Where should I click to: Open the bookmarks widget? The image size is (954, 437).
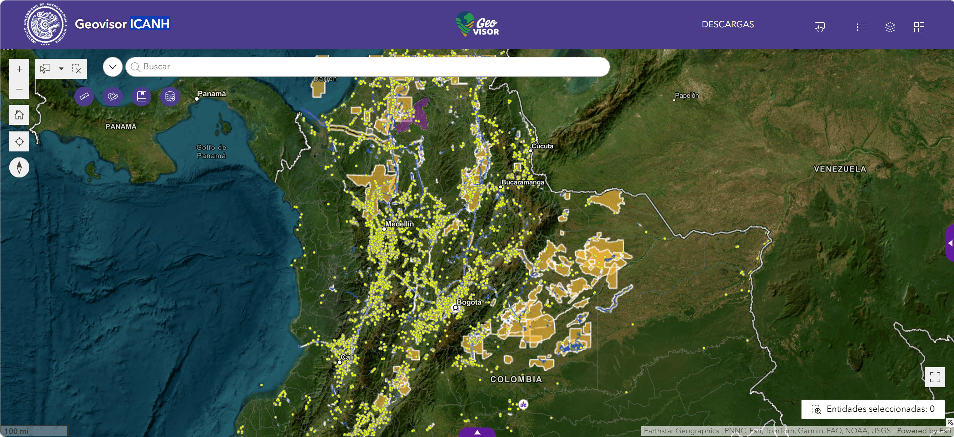(x=142, y=96)
